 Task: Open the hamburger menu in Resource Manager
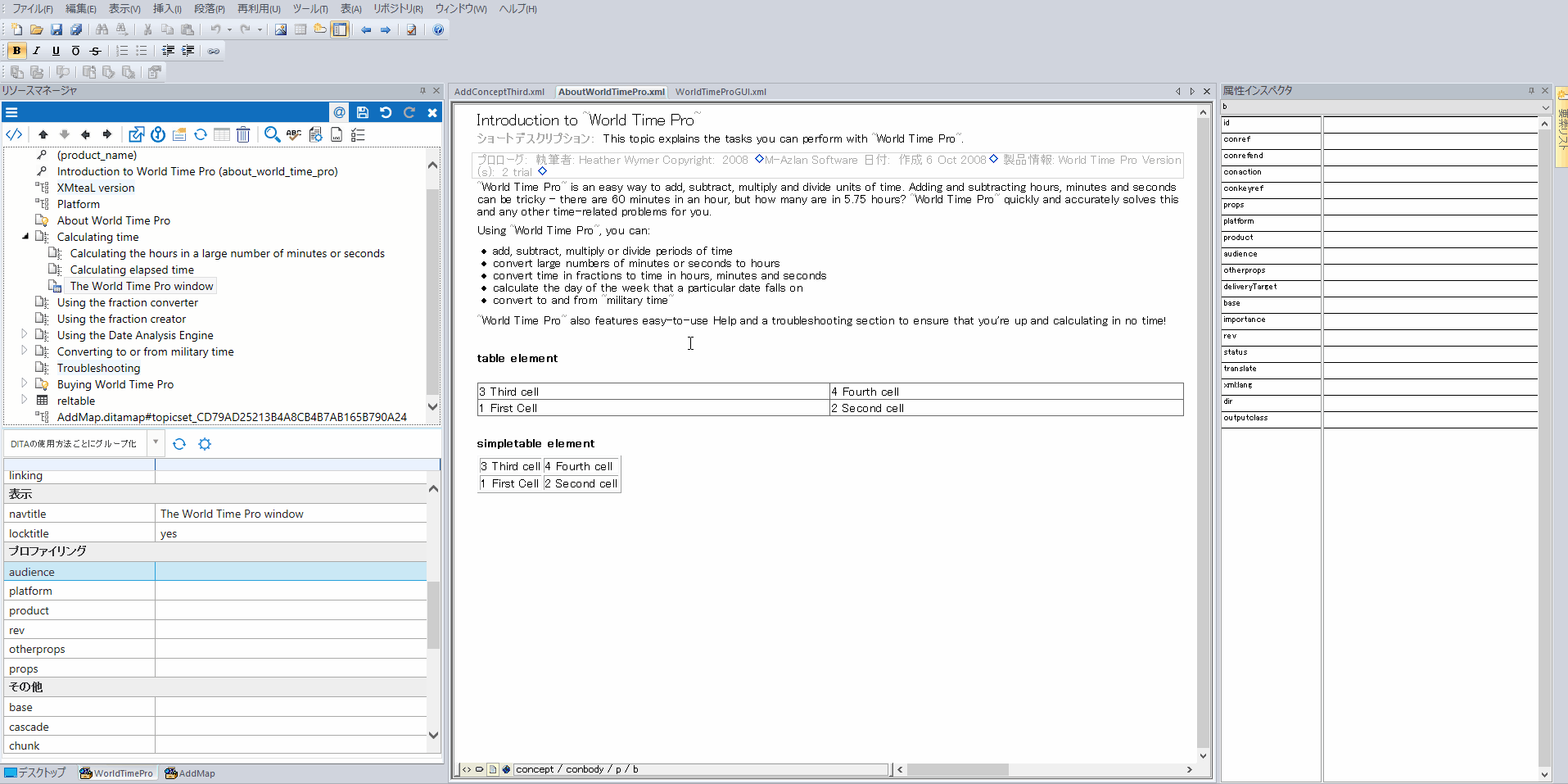coord(11,112)
